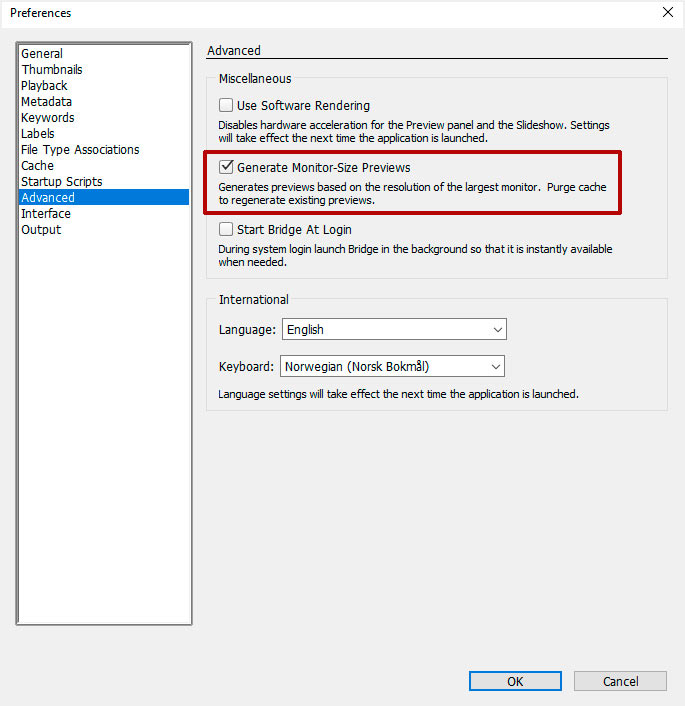
Task: Enable the Use Software Rendering checkbox
Action: click(x=226, y=105)
